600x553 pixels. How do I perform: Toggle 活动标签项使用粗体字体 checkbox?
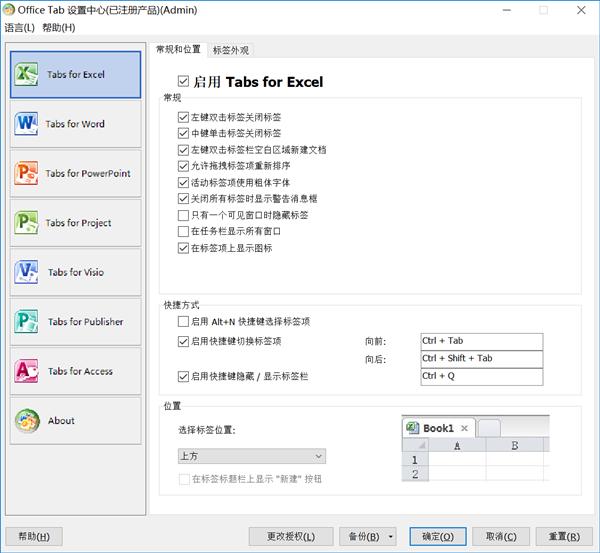[x=183, y=183]
